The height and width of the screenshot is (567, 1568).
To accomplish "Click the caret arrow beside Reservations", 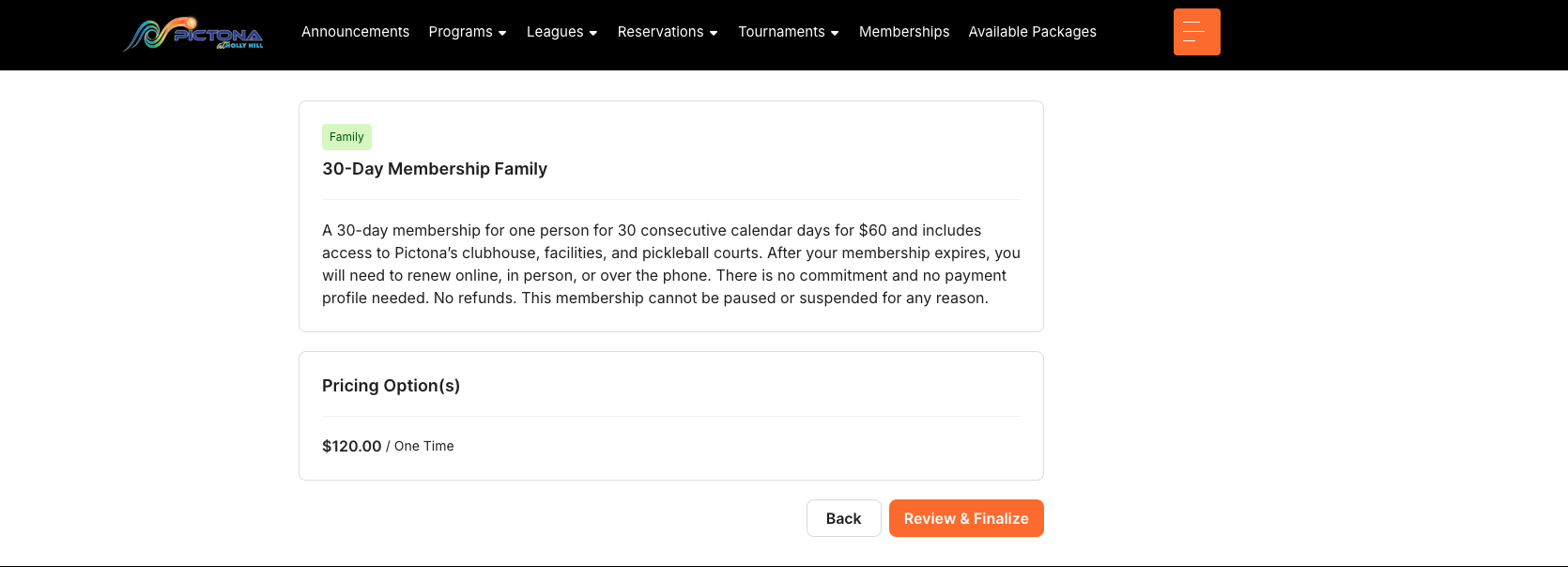I will (x=714, y=33).
